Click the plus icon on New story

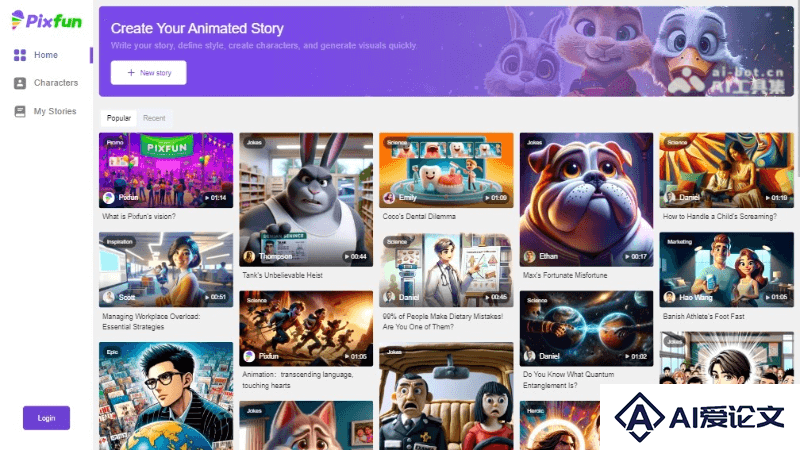pos(131,72)
